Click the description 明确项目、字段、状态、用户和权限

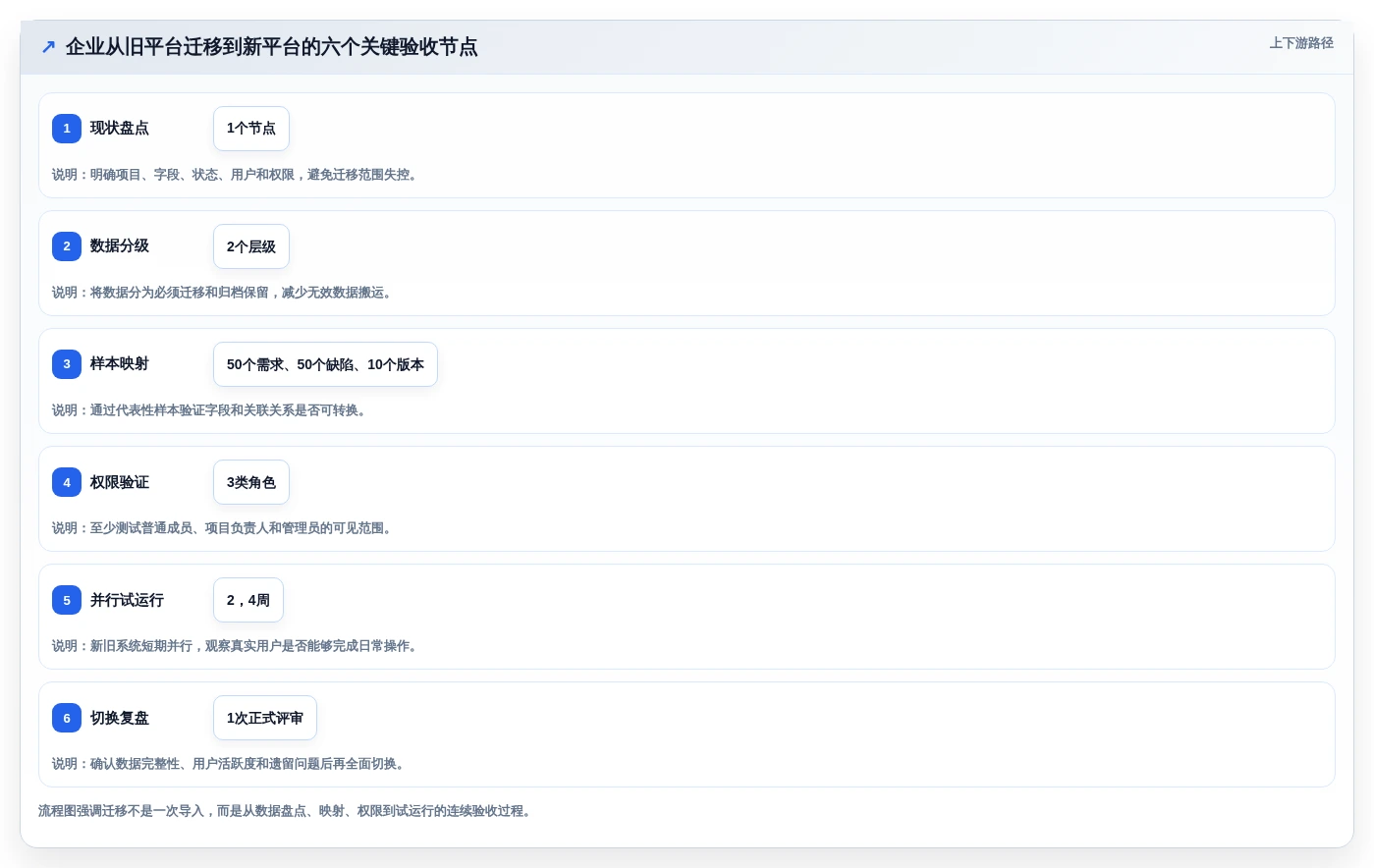click(x=234, y=175)
